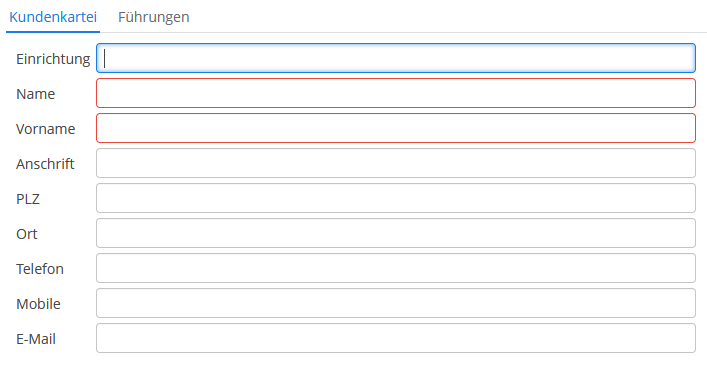Click the Telefon label text
Viewport: 707px width, 369px height.
[x=40, y=269]
